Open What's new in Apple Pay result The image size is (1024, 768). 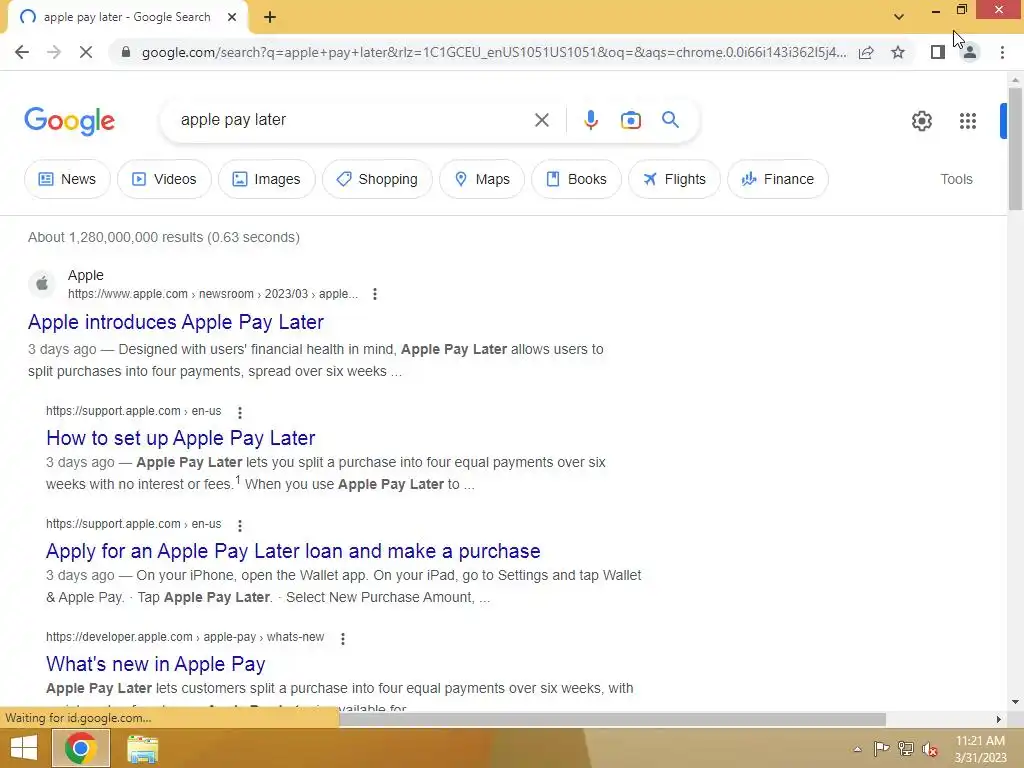pyautogui.click(x=155, y=664)
